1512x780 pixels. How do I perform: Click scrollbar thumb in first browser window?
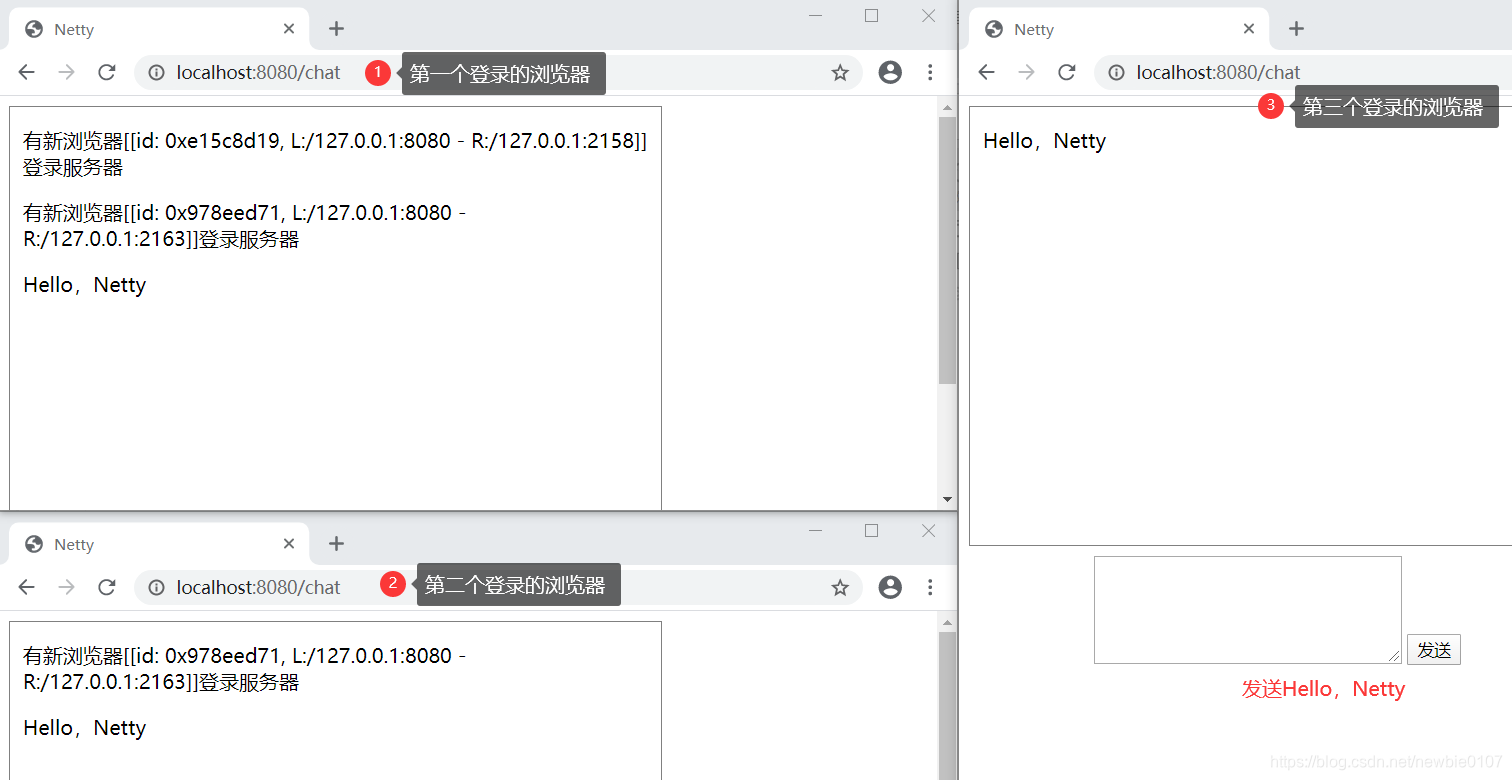[x=947, y=251]
